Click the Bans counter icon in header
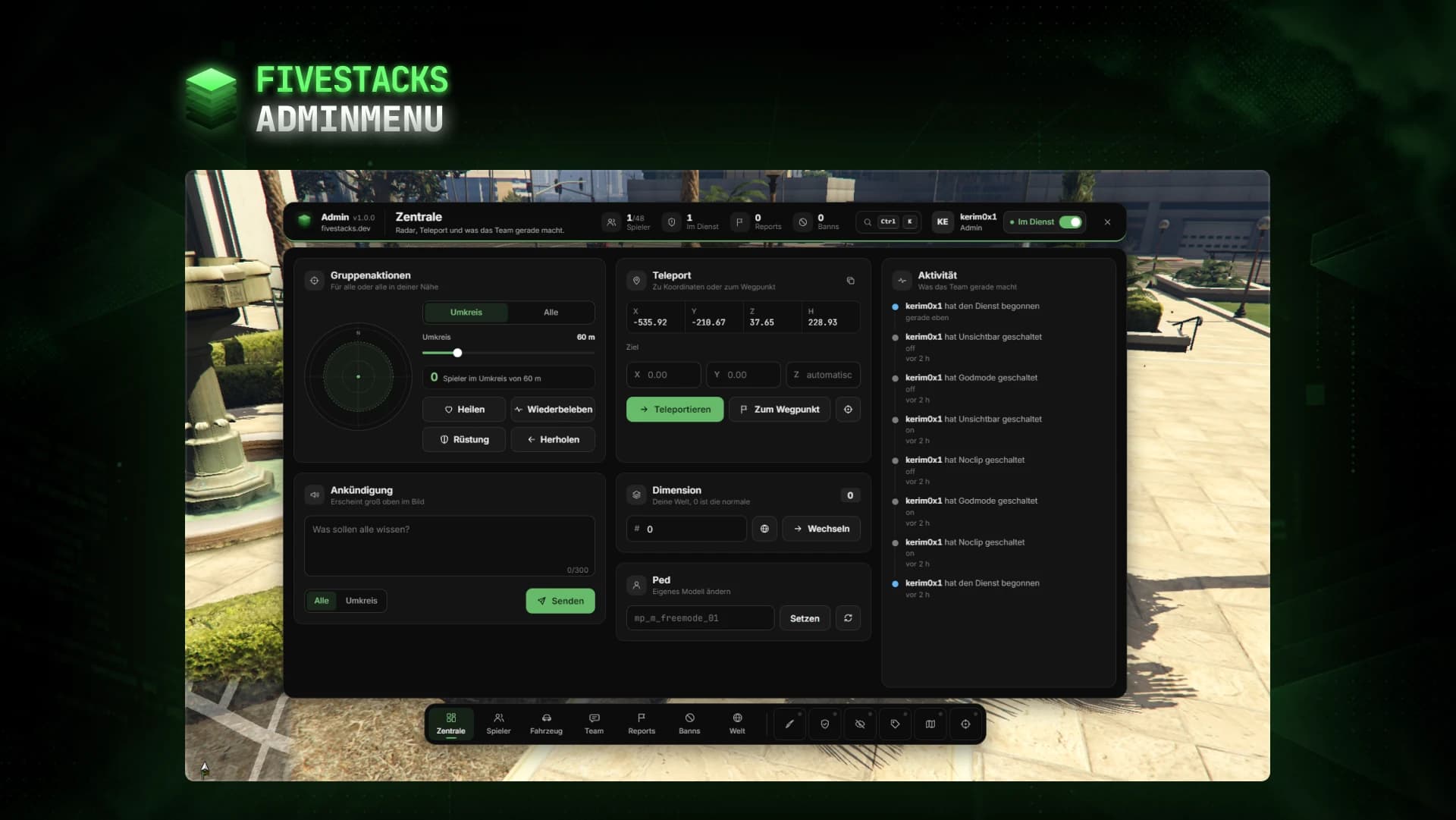Screen dimensions: 1456x820 [x=803, y=222]
